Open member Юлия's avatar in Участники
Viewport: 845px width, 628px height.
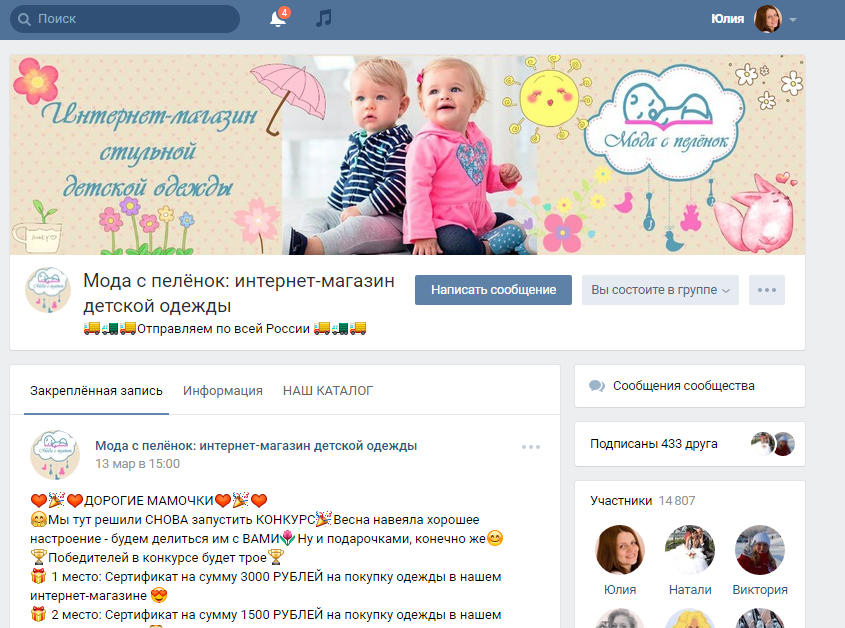pos(620,550)
